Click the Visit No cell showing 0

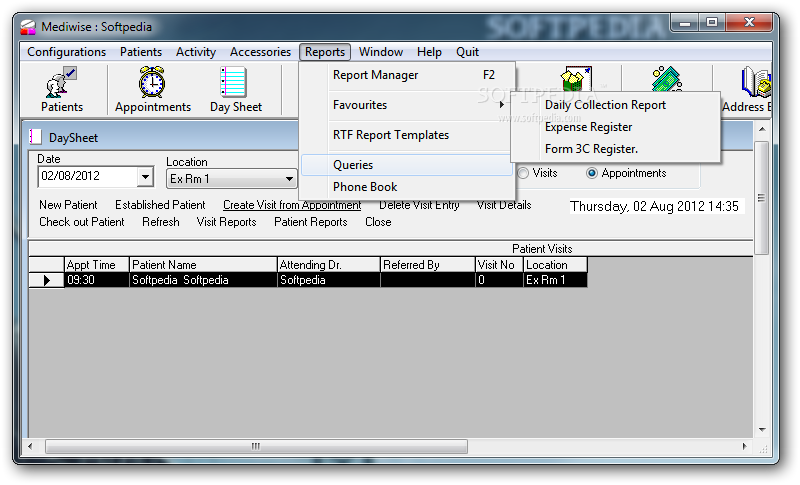pos(499,280)
